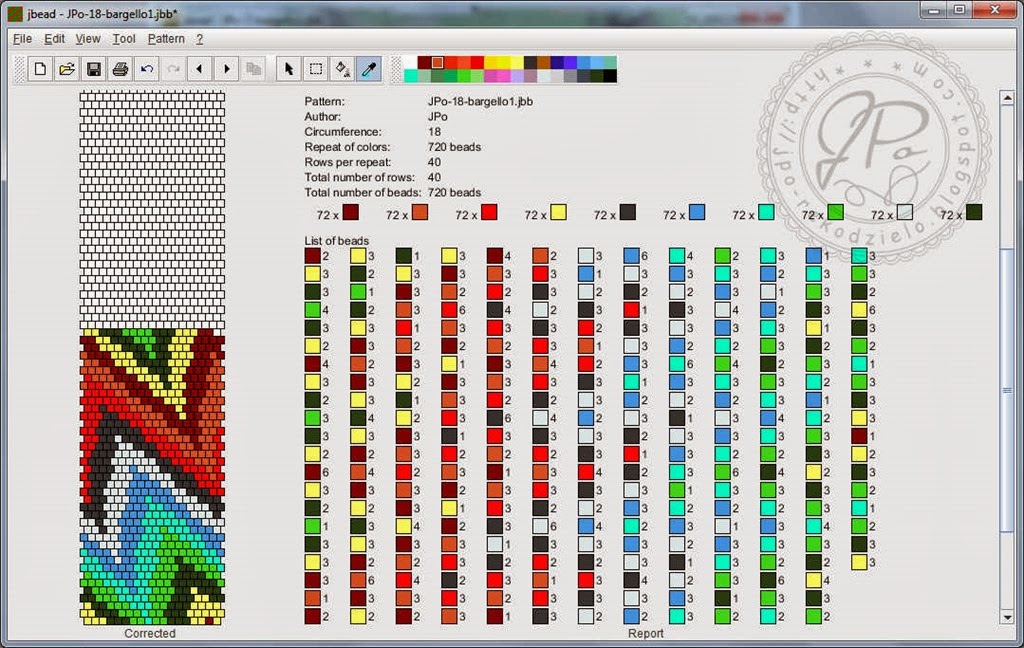Click the 'Author:' label

[323, 116]
